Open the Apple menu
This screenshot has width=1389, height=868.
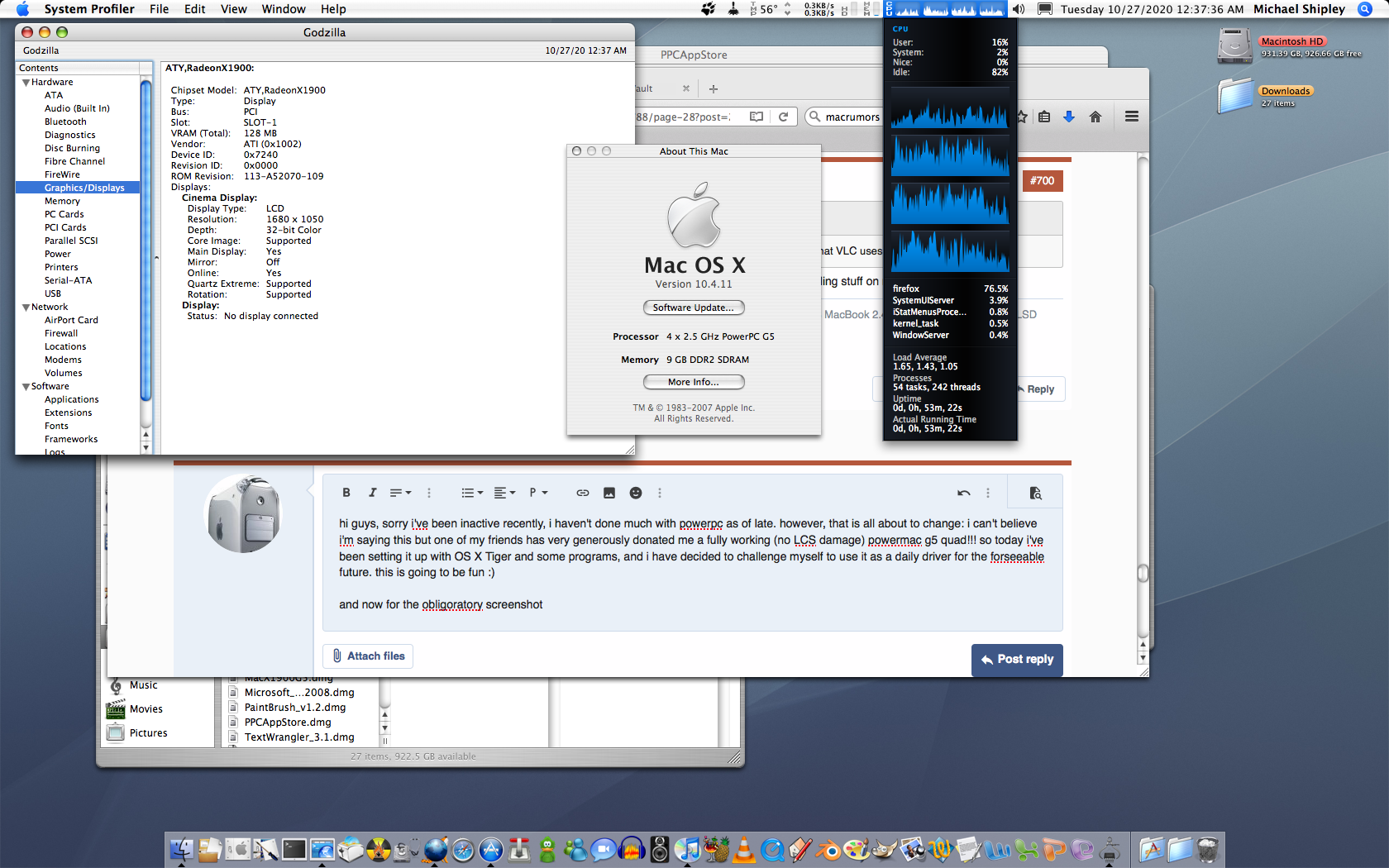click(22, 9)
